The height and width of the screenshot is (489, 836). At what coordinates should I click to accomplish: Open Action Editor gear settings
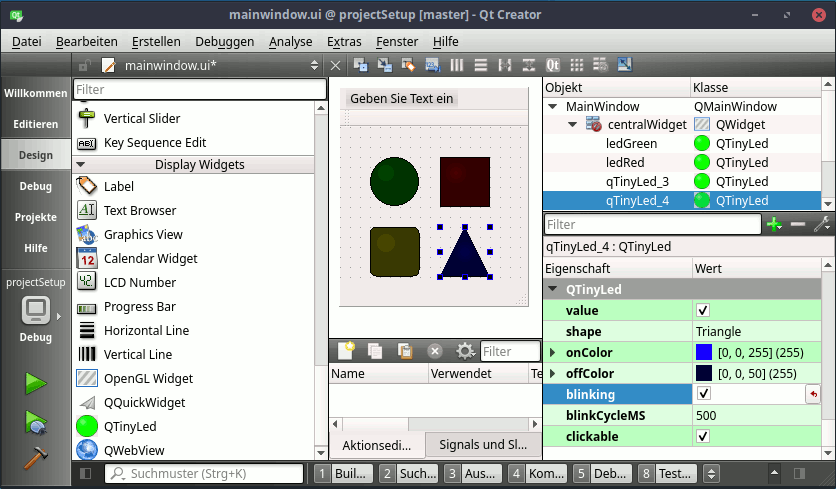pyautogui.click(x=465, y=351)
